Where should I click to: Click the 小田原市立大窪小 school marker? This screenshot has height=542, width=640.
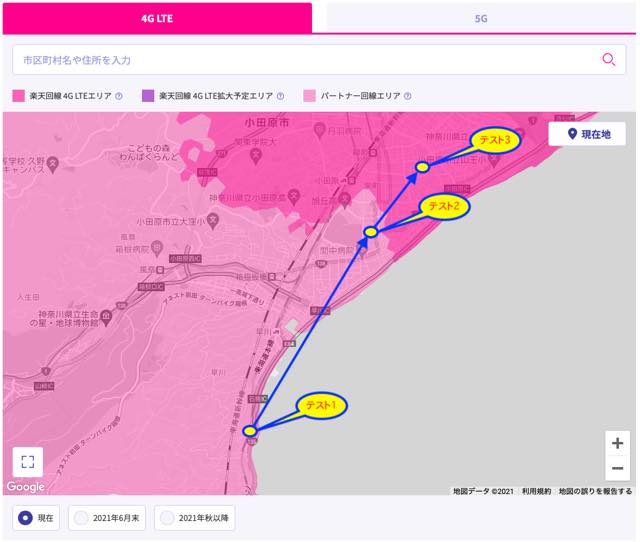tap(212, 221)
